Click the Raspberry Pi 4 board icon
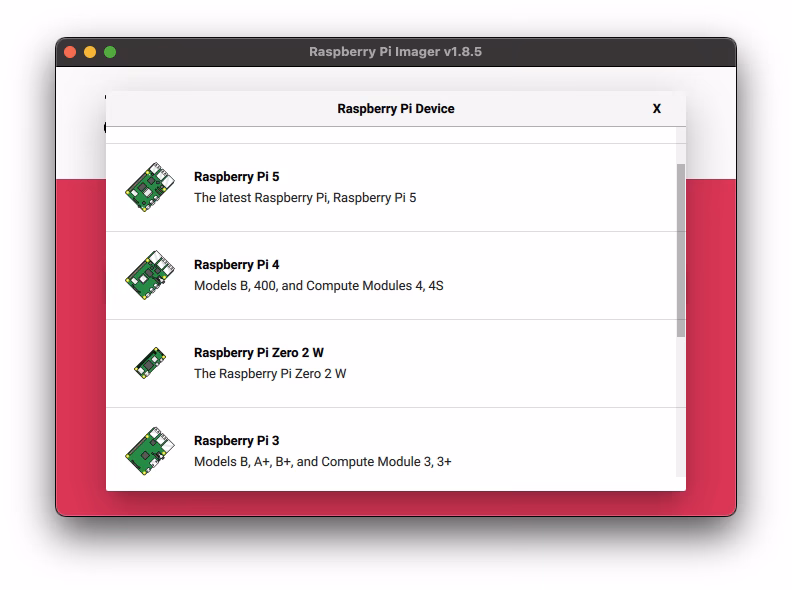Screen dimensions: 792x590 click(x=150, y=275)
